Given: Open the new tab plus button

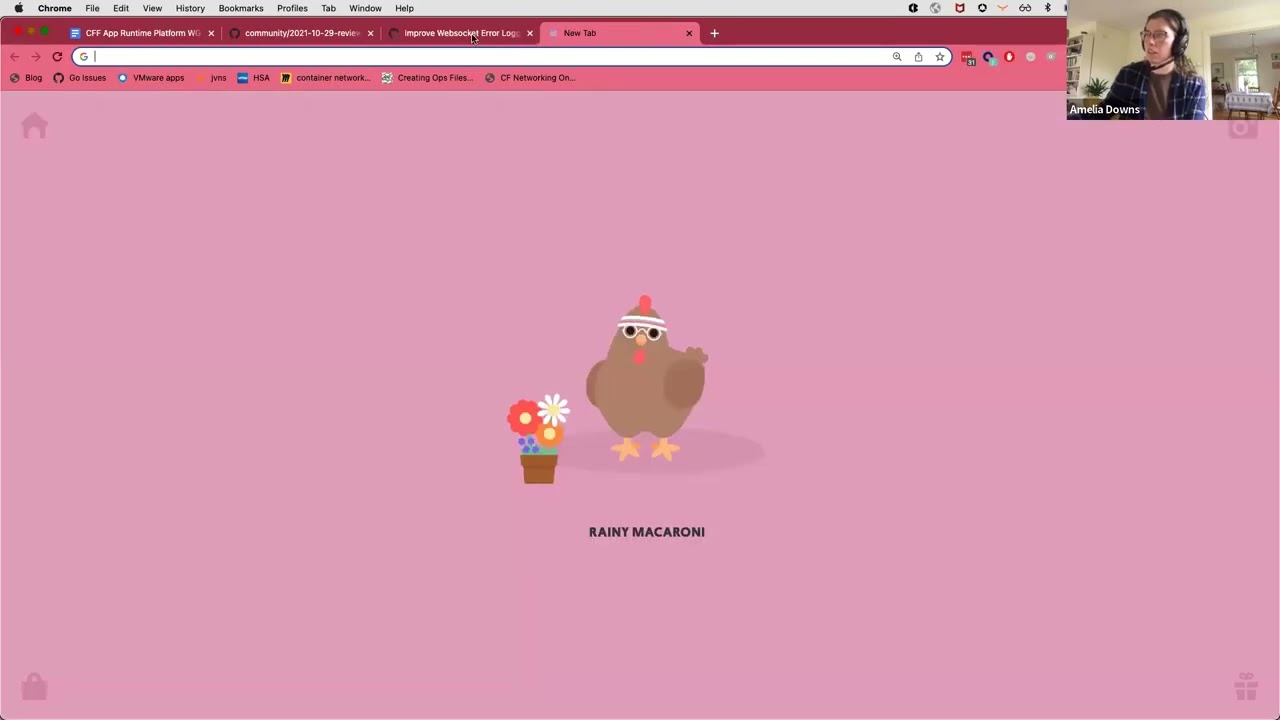Looking at the screenshot, I should tap(714, 33).
